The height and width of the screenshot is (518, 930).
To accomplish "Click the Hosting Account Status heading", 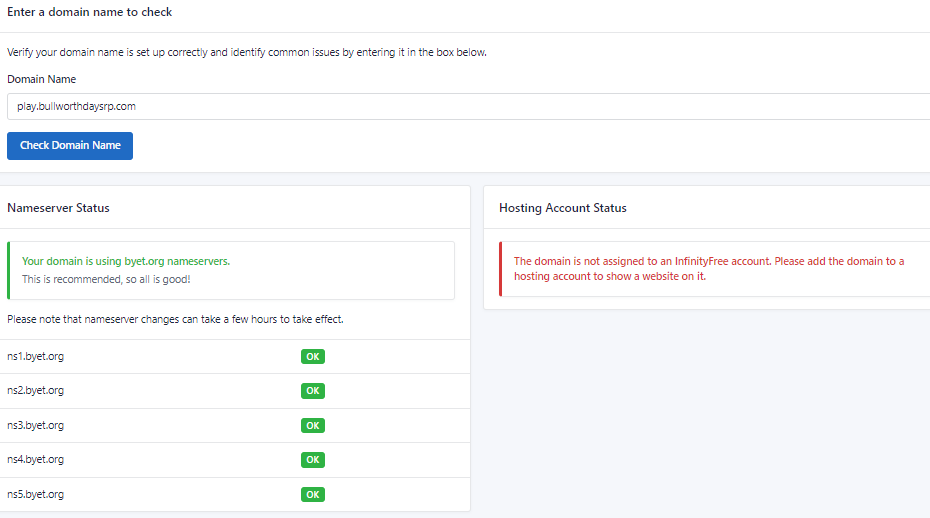I will 562,208.
